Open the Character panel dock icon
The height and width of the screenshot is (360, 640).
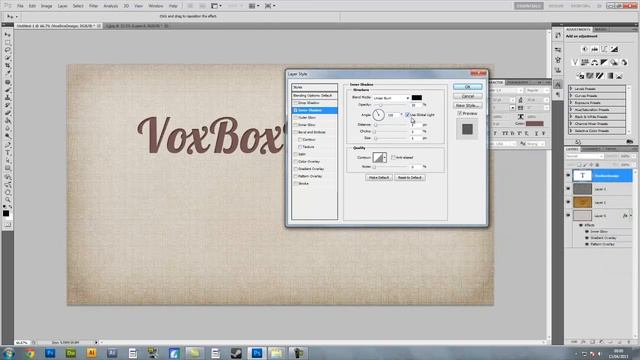pos(558,84)
